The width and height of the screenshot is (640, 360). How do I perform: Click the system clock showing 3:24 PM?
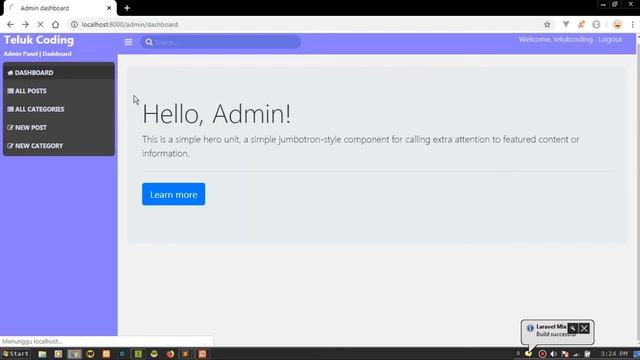click(x=614, y=354)
